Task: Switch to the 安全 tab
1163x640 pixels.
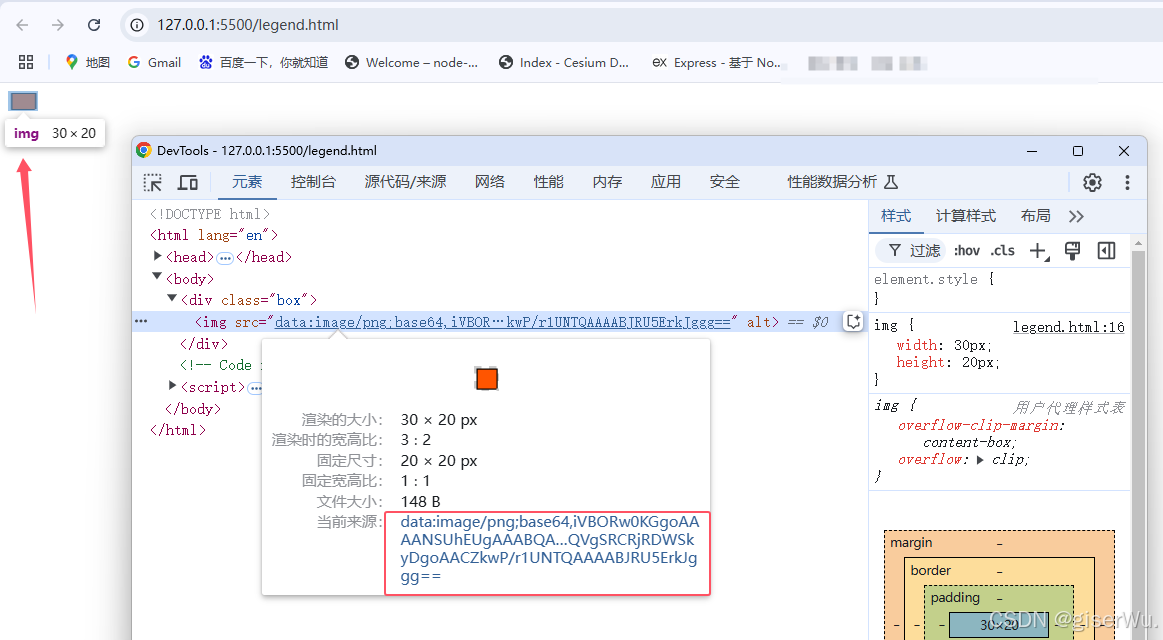Action: click(x=725, y=182)
